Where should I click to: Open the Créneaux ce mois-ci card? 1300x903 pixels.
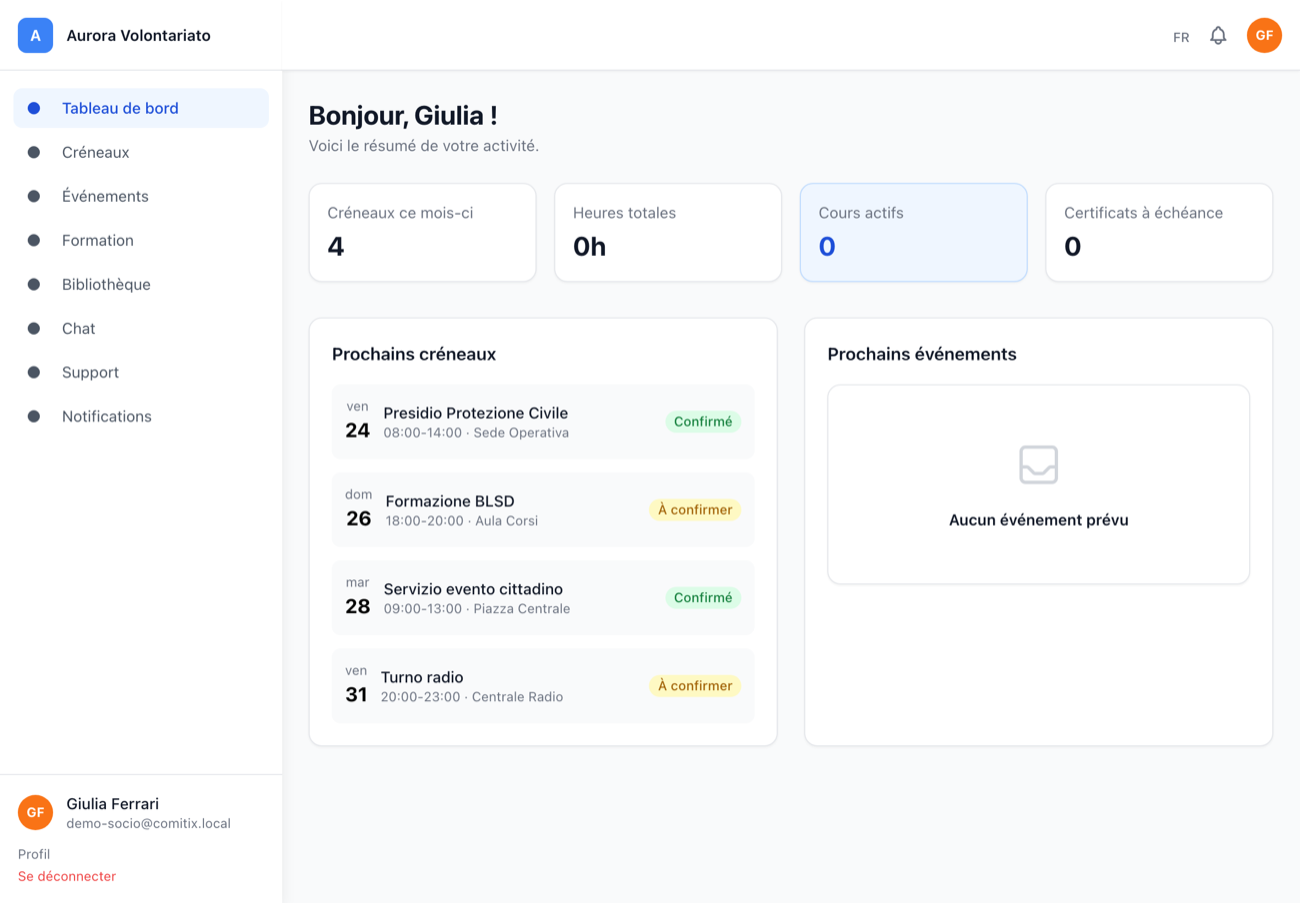[x=422, y=232]
